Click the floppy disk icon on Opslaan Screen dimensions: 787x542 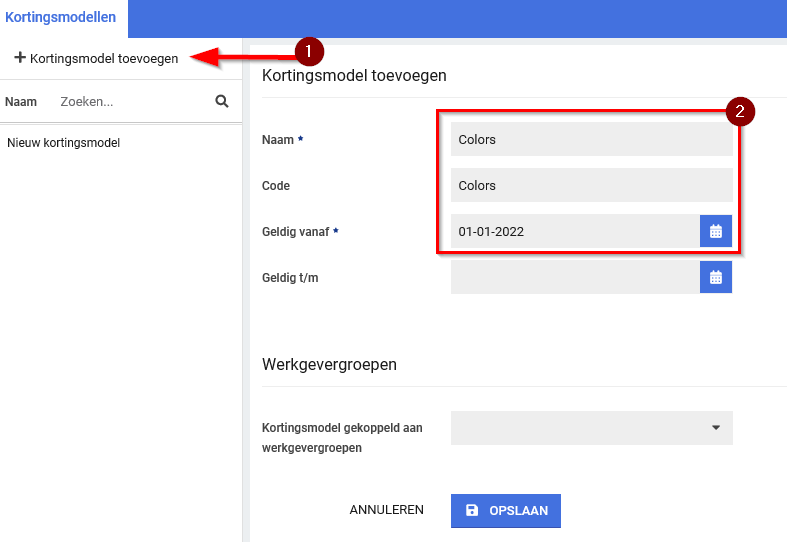pos(472,510)
